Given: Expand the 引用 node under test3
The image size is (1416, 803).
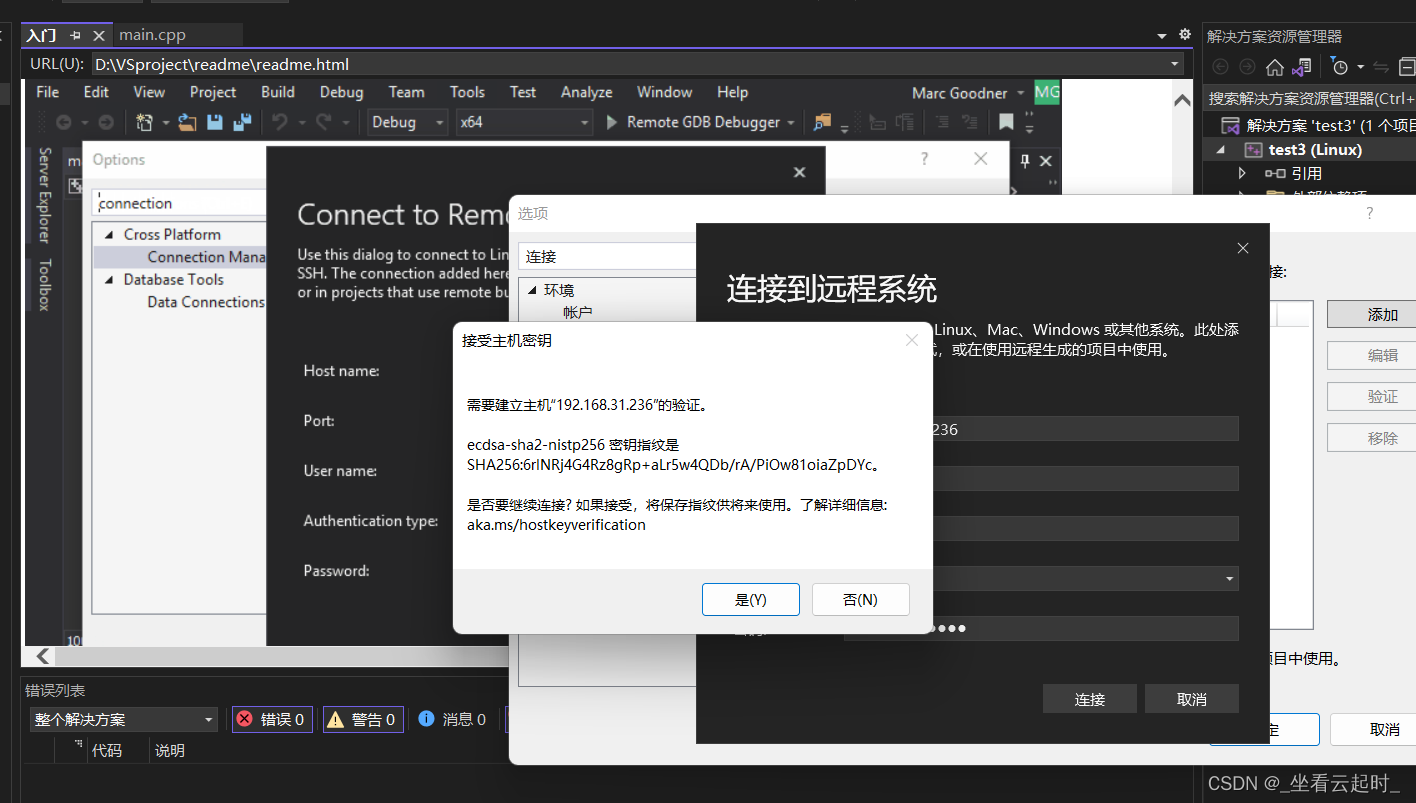Looking at the screenshot, I should pyautogui.click(x=1240, y=171).
